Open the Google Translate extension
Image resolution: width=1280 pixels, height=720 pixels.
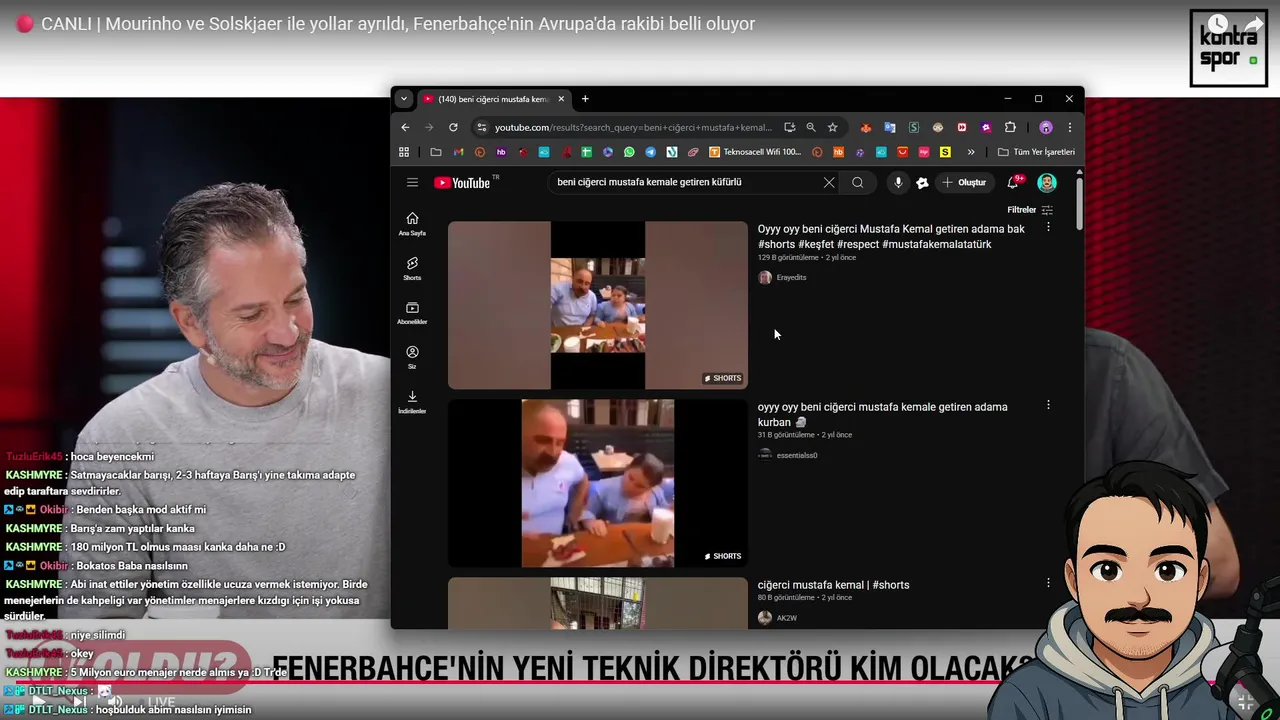(x=890, y=127)
